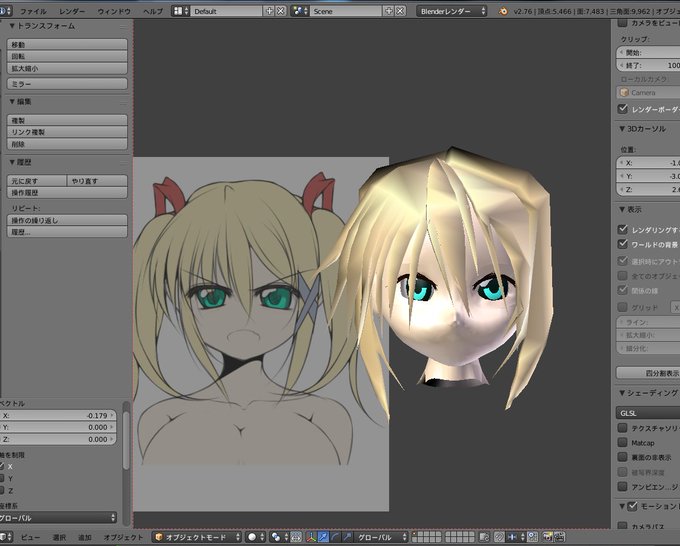Collapse the history (履歴) panel

tap(12, 162)
